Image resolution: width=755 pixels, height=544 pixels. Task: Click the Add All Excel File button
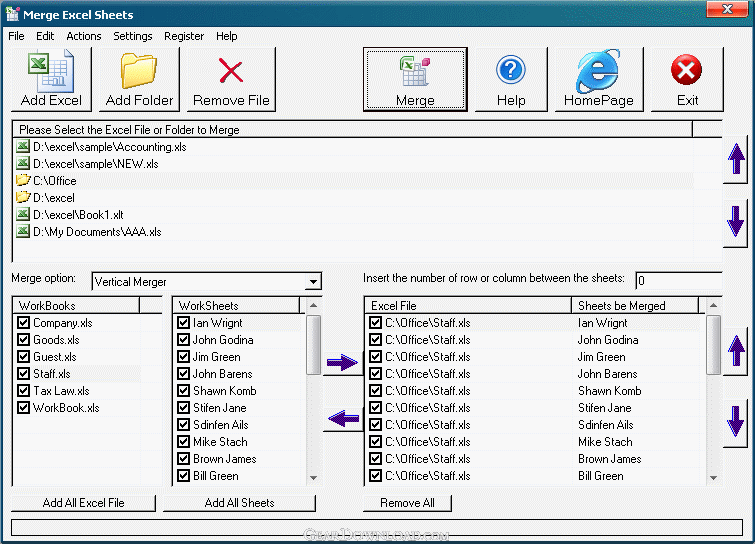[x=83, y=503]
